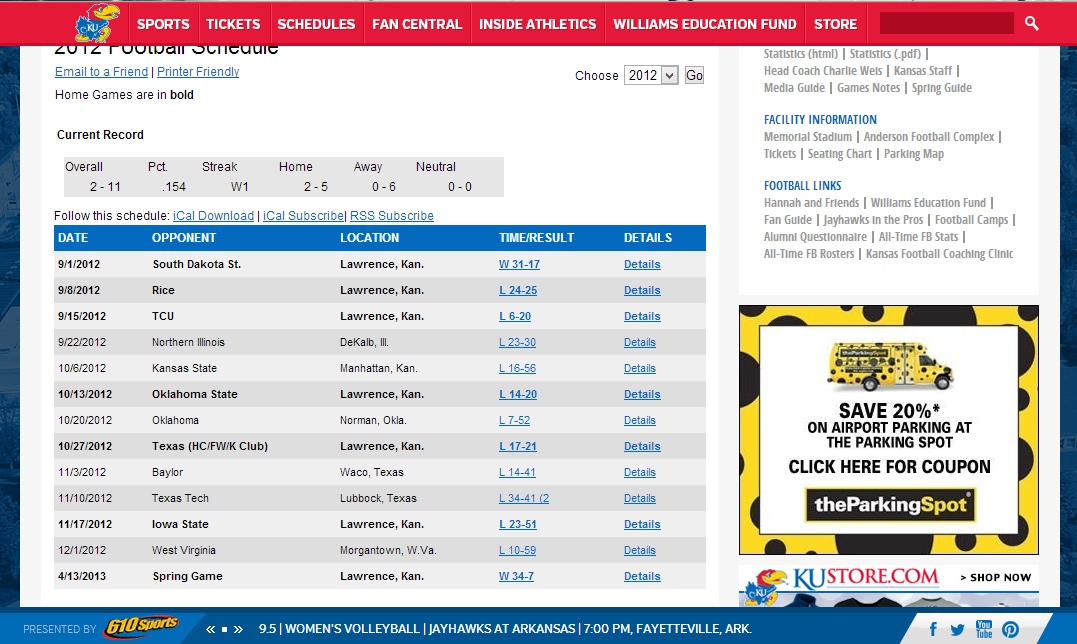The image size is (1077, 644).
Task: Open the Pinterest icon in footer bar
Action: pyautogui.click(x=1010, y=630)
